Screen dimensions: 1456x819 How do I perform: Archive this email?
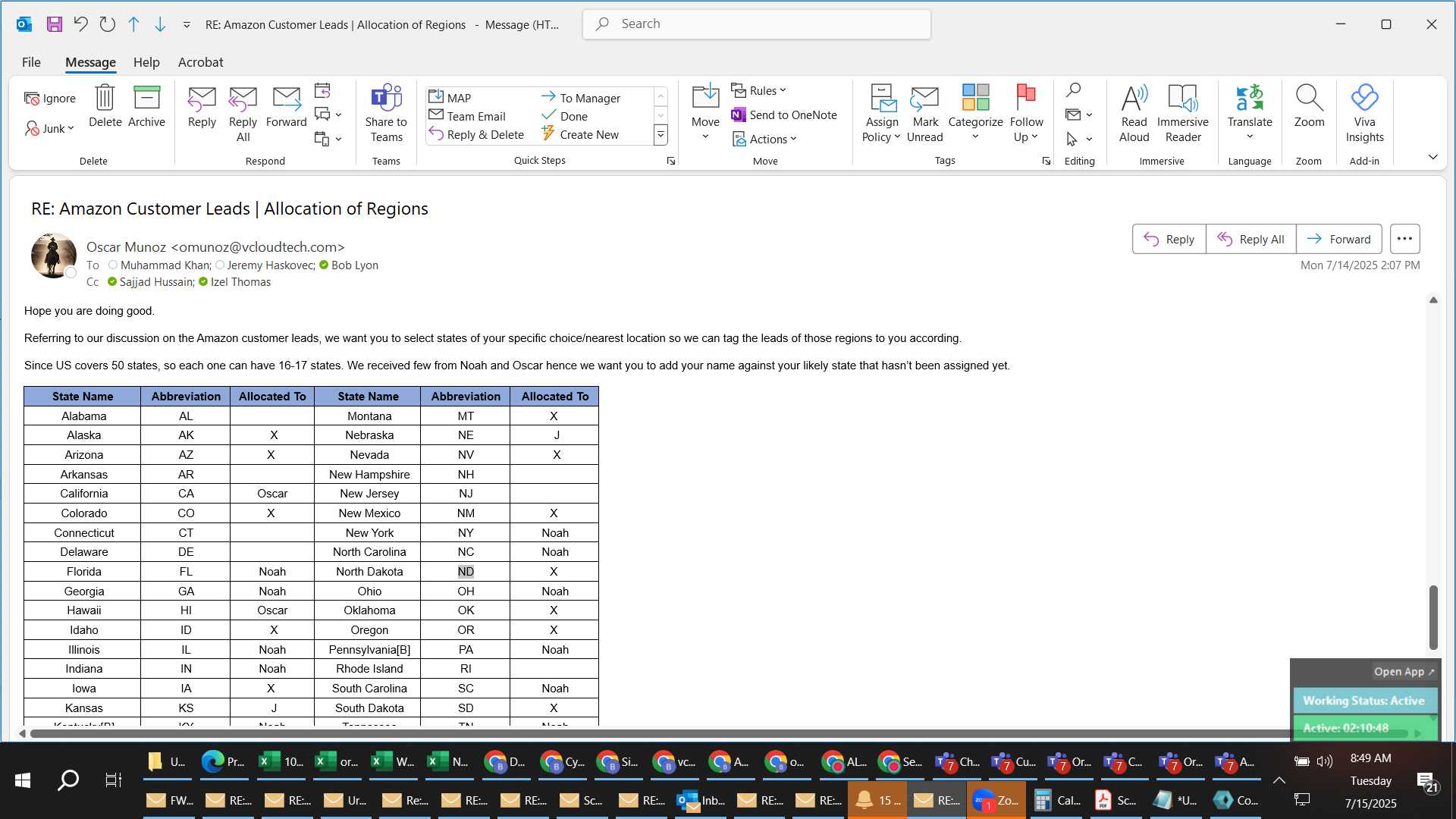point(146,106)
